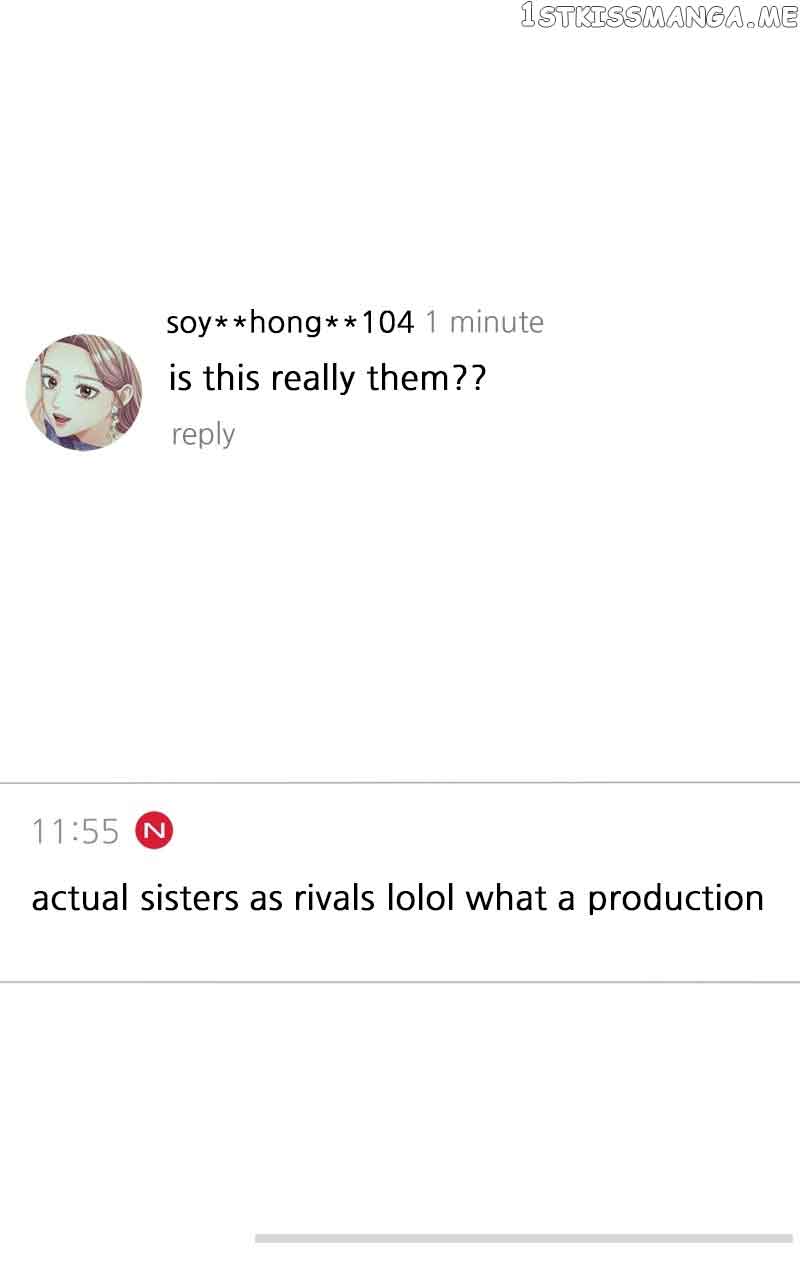Click the divider line below the notification
800x1280 pixels.
point(400,982)
